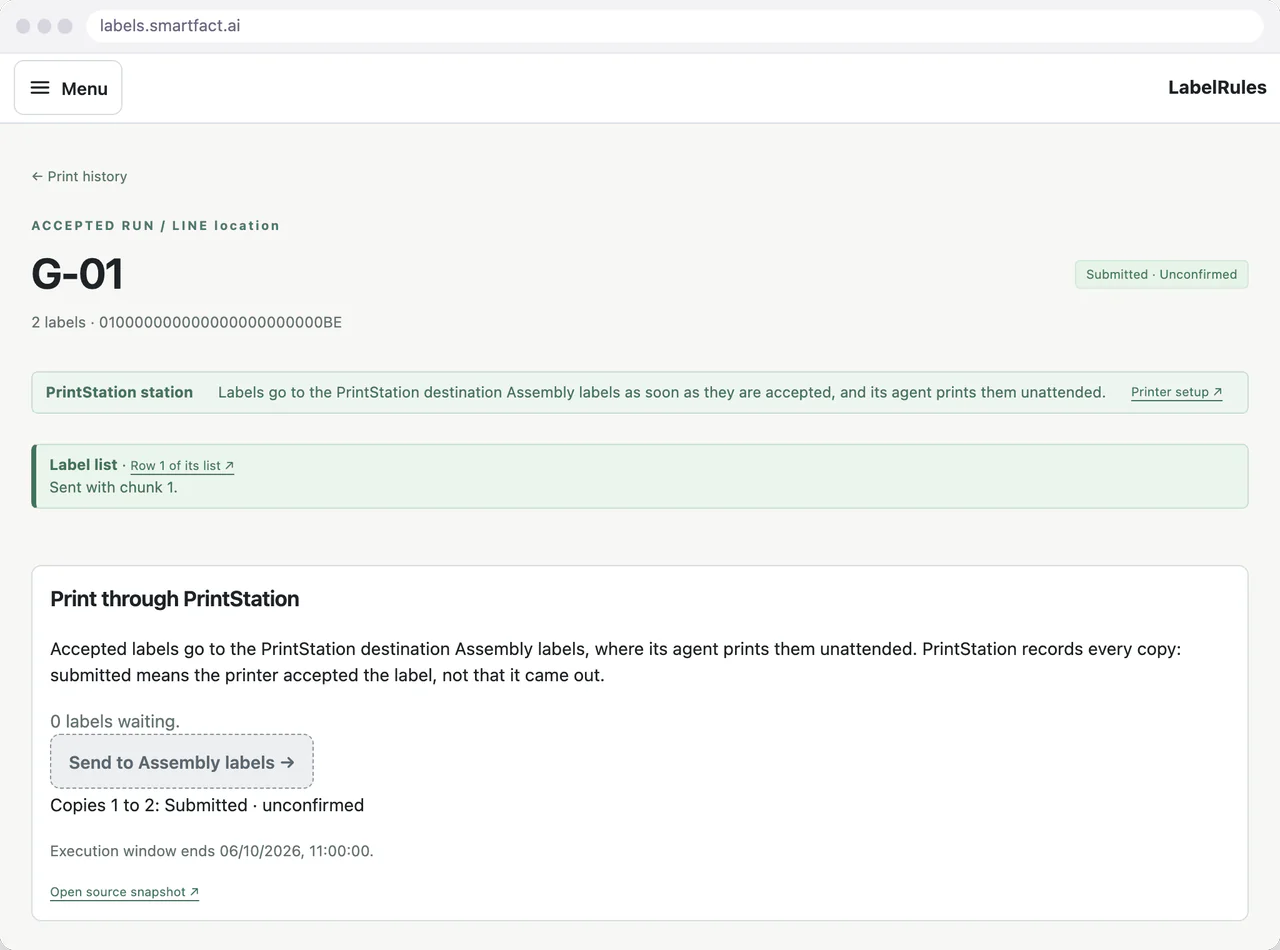Open the Printer setup link
Image resolution: width=1280 pixels, height=950 pixels.
(x=1176, y=392)
